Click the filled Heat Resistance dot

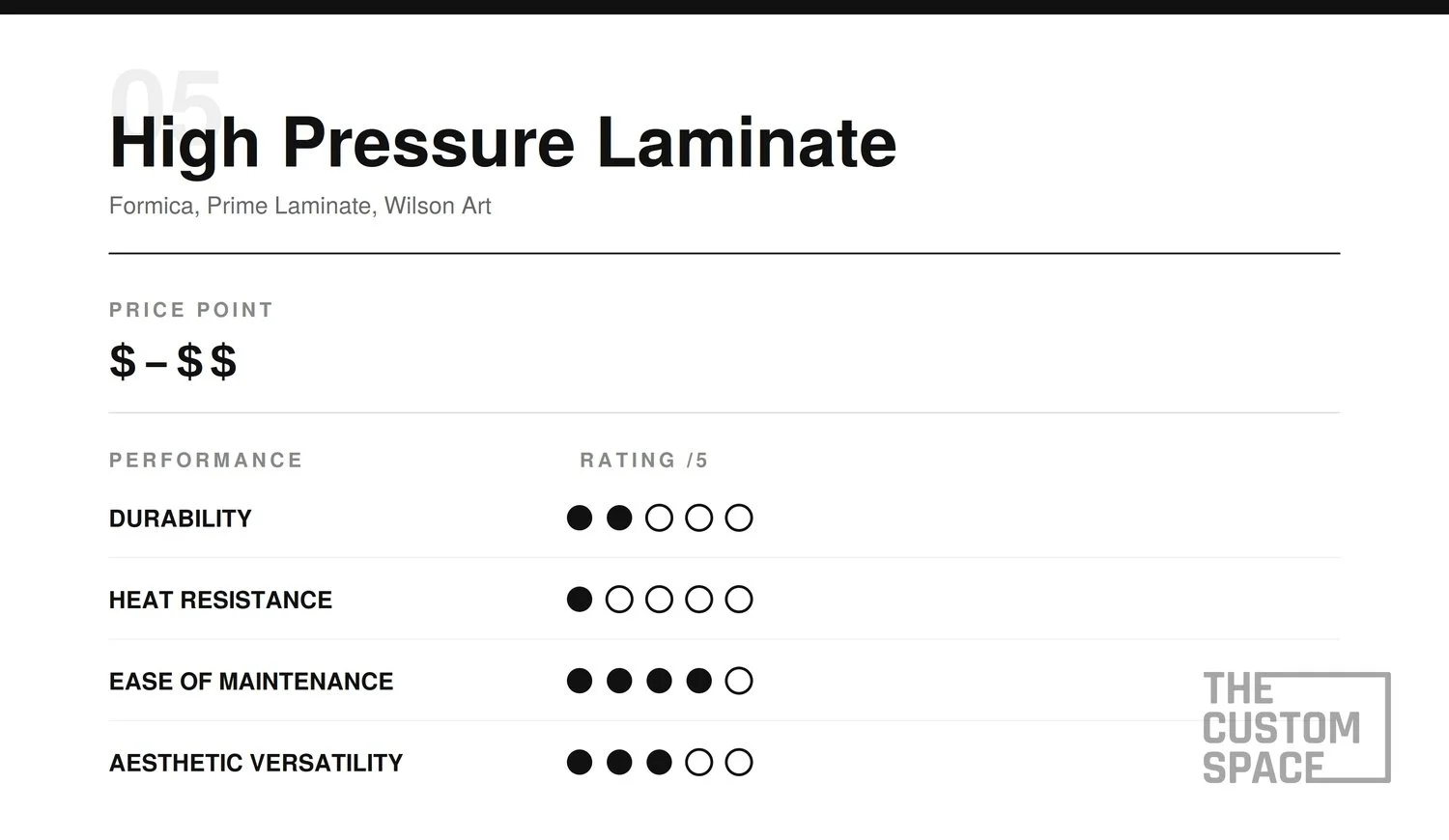[580, 600]
